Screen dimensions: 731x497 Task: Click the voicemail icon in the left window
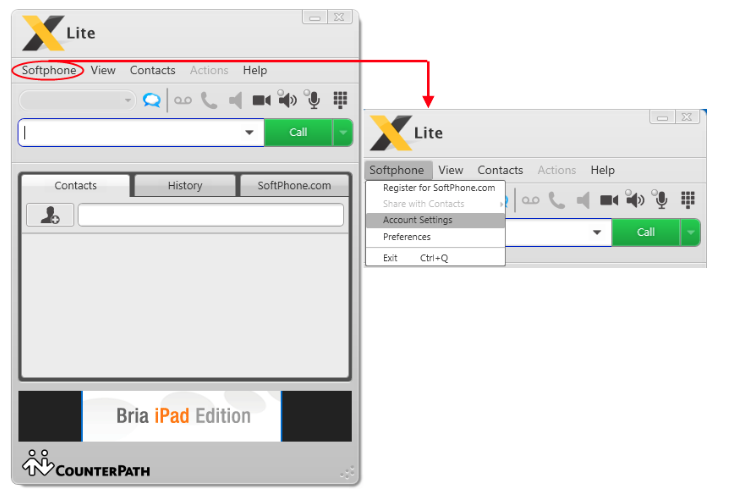[183, 100]
